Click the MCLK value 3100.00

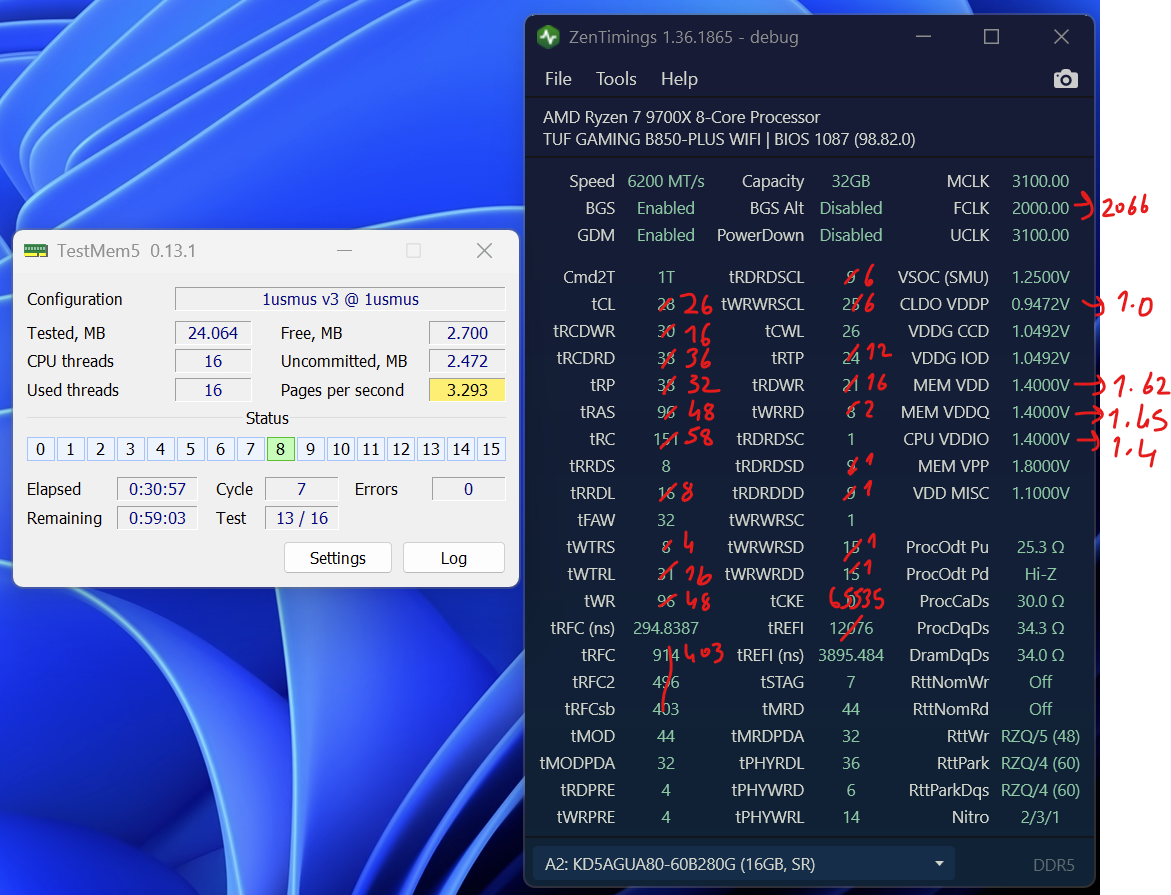[x=1040, y=182]
